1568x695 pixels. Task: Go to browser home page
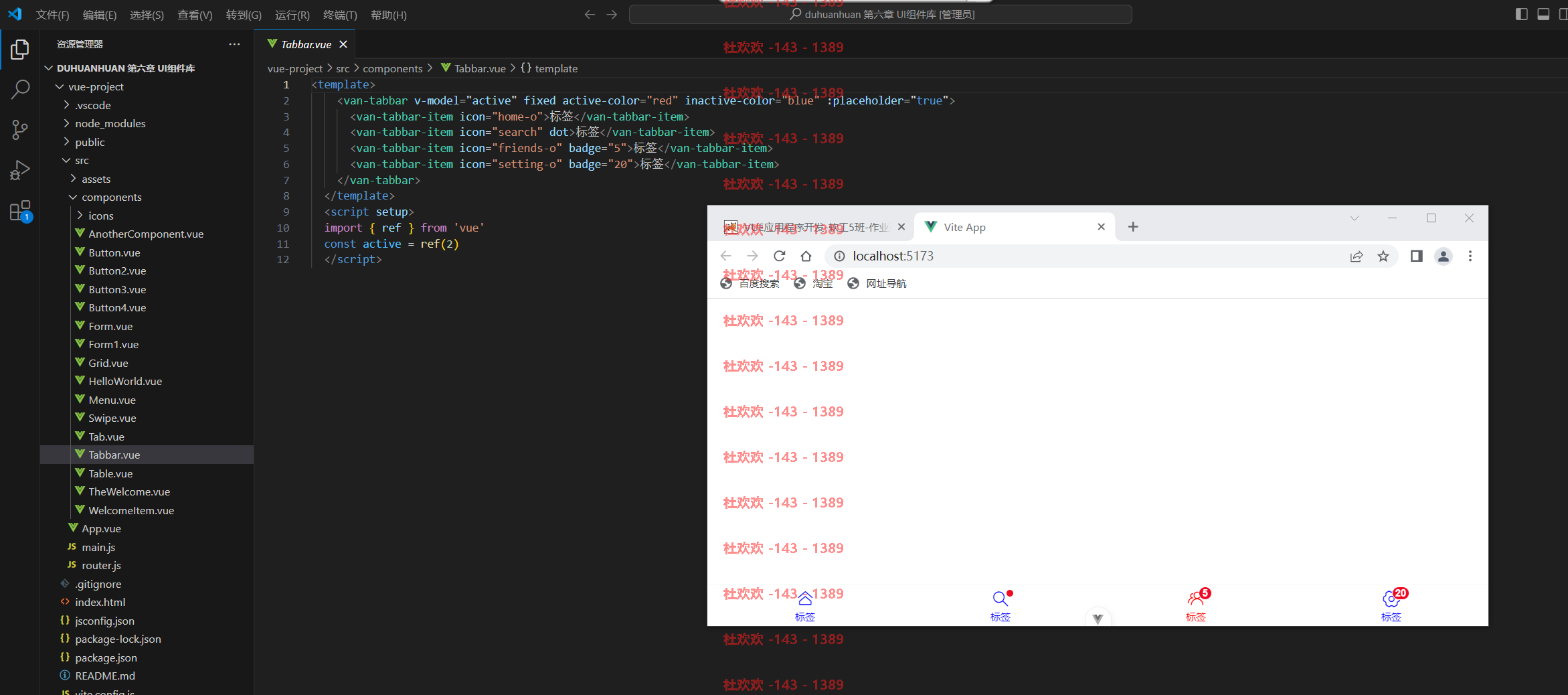[x=806, y=256]
